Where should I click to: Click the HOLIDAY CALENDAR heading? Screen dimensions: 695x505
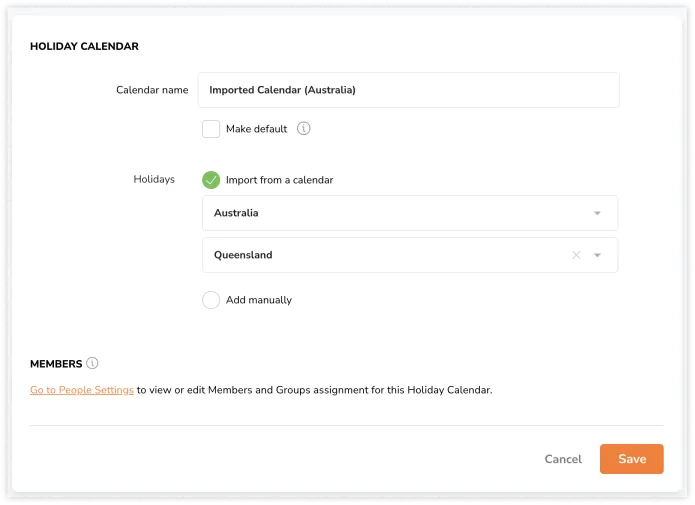(x=84, y=46)
